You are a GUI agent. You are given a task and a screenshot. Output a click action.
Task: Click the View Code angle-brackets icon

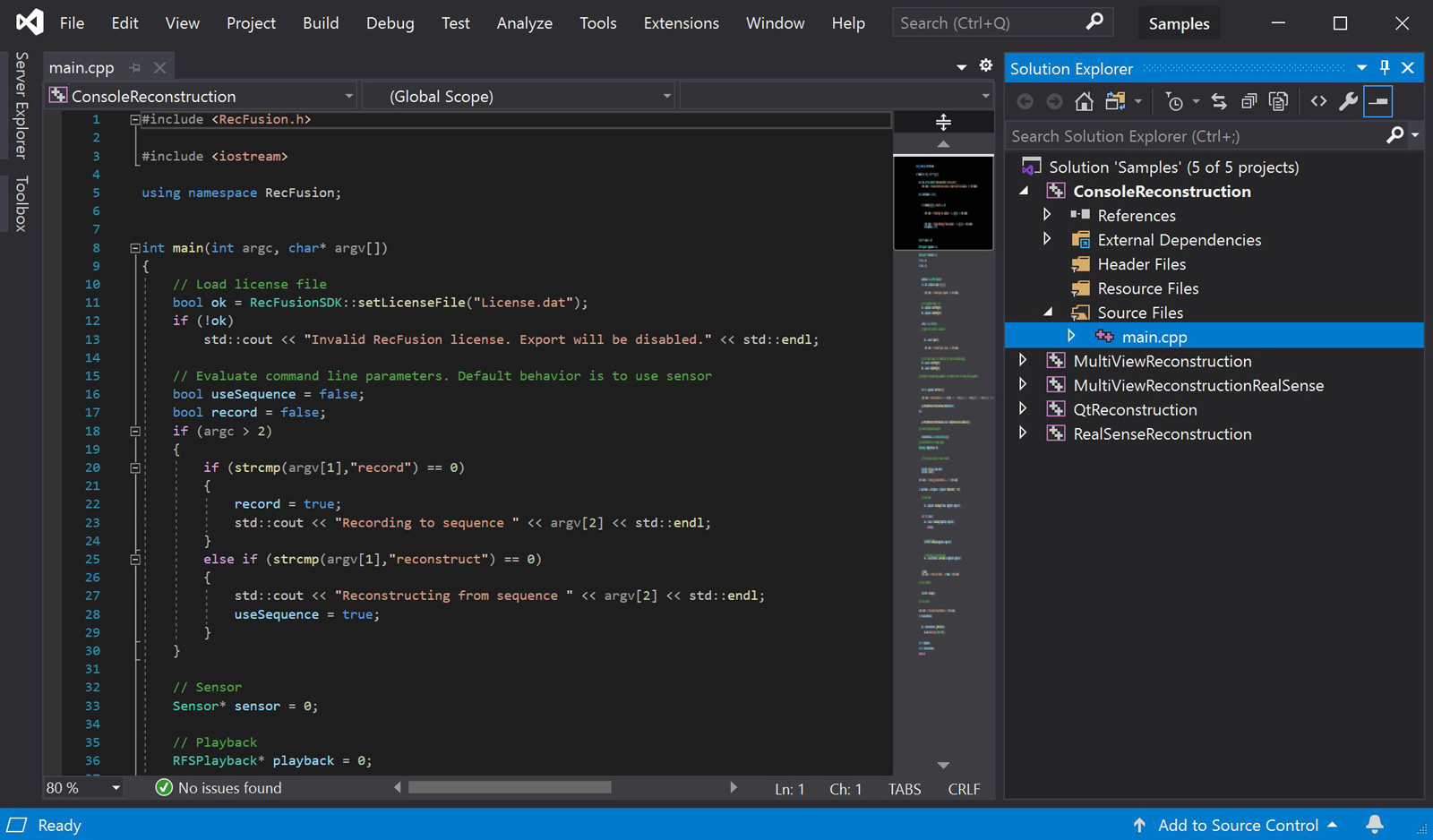click(1318, 102)
